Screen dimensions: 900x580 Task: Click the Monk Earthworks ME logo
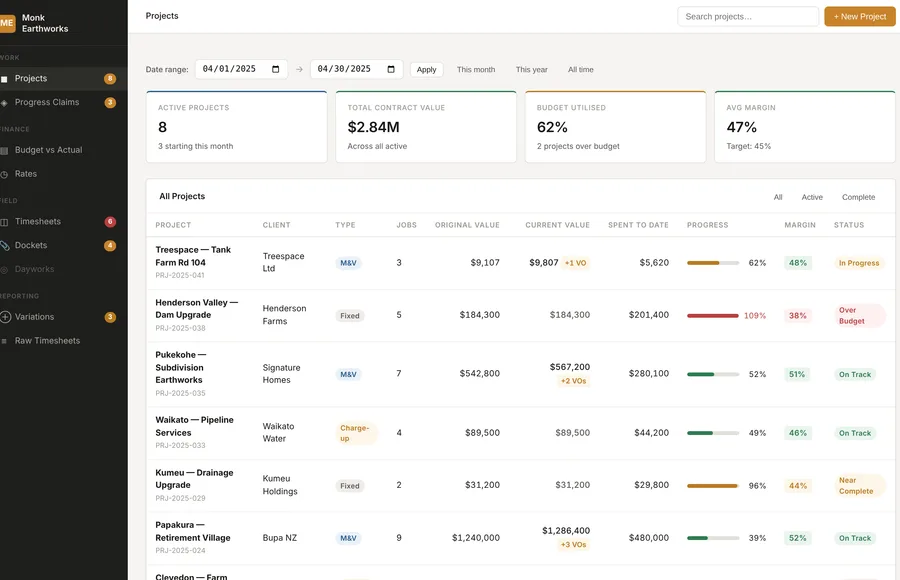(x=7, y=23)
